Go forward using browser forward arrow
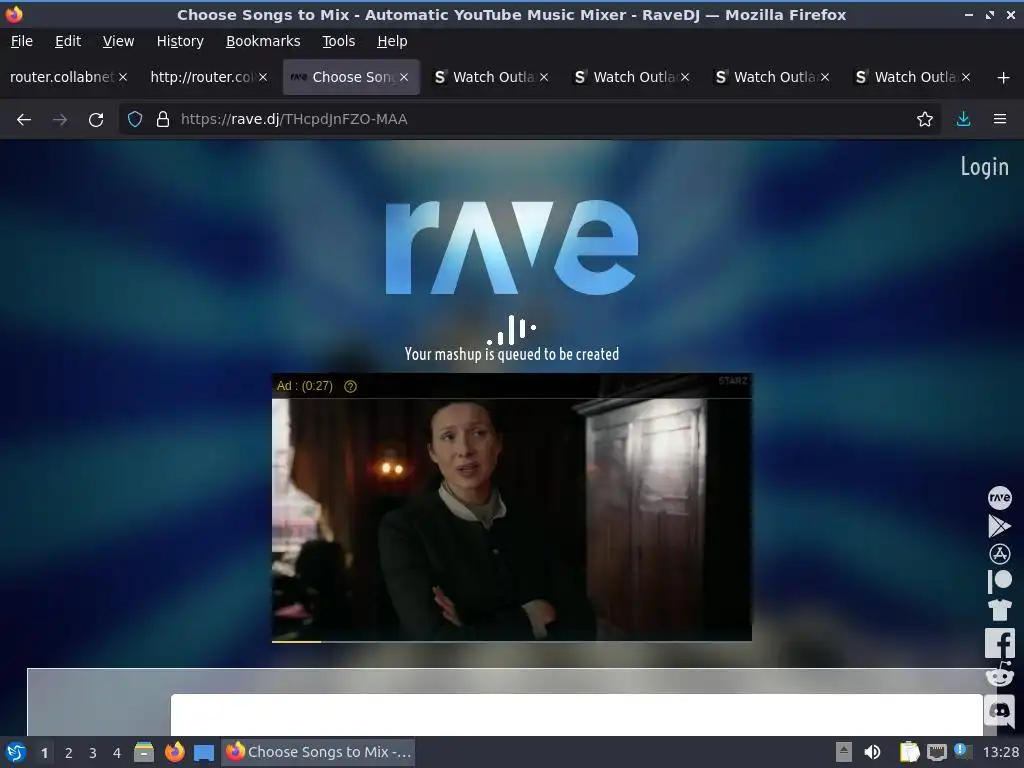This screenshot has width=1024, height=768. (59, 120)
